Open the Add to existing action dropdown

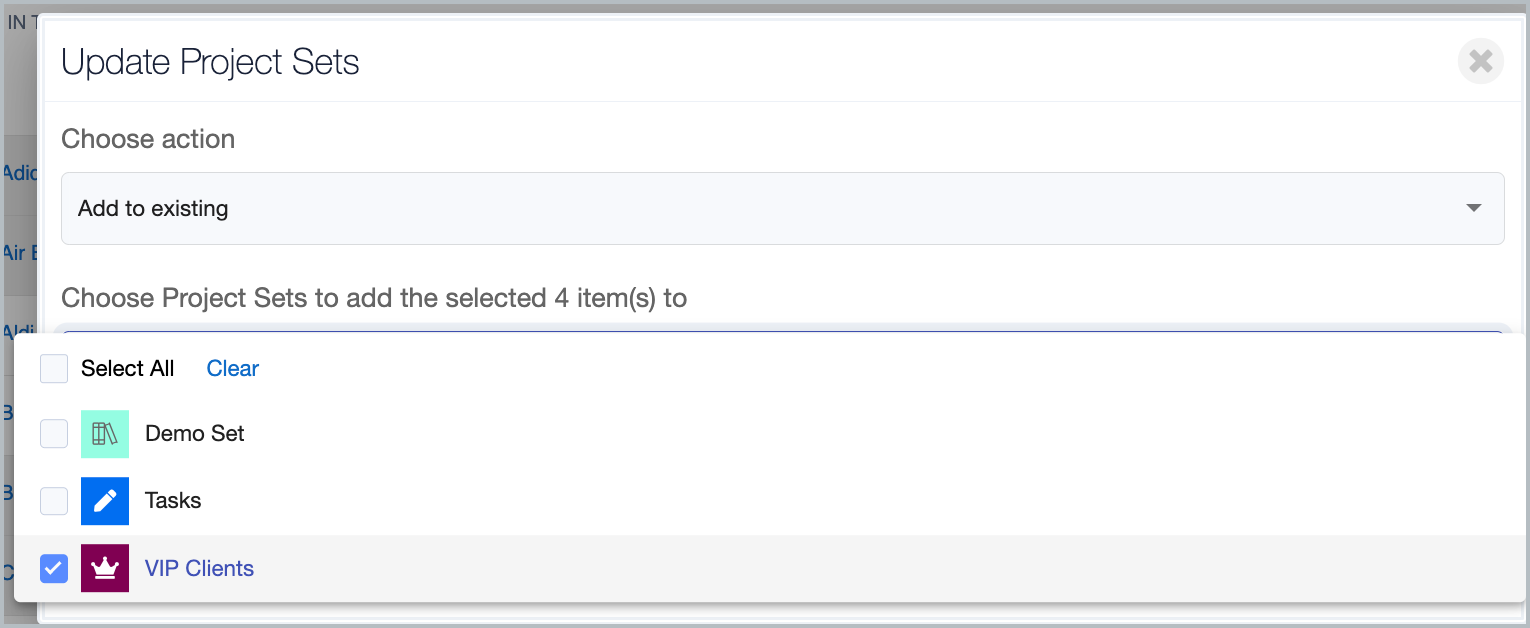coord(783,208)
